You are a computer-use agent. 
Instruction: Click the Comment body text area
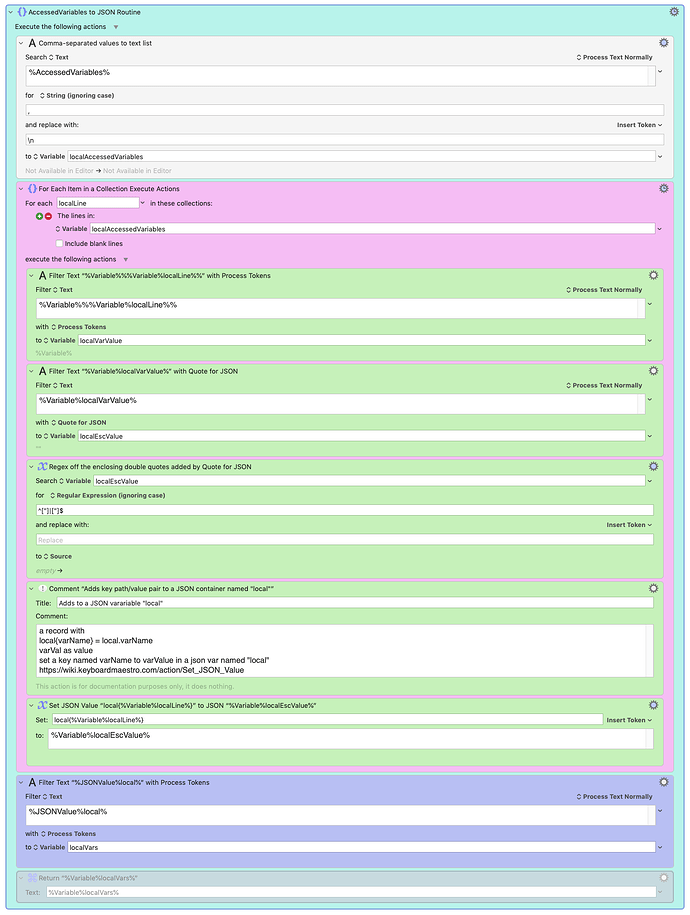click(344, 651)
